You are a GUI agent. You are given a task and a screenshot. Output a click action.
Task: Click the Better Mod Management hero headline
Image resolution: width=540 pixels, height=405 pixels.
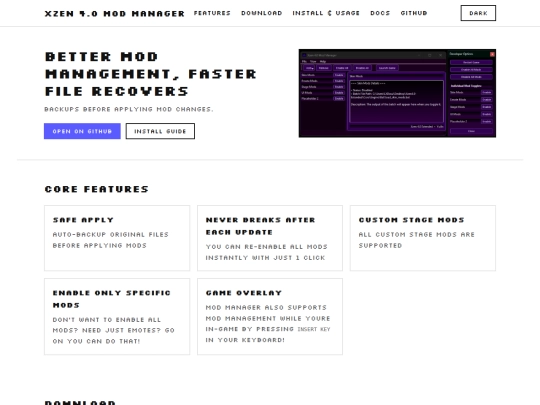151,74
